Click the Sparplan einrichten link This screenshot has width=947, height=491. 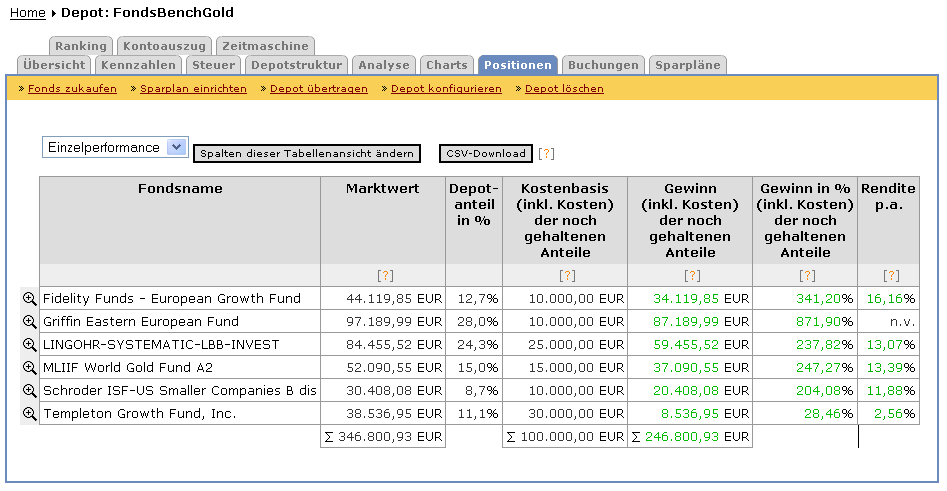pos(193,89)
